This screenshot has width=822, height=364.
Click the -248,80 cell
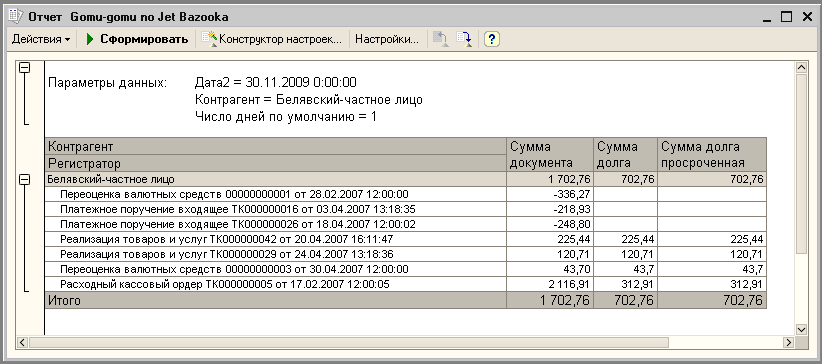(x=550, y=224)
